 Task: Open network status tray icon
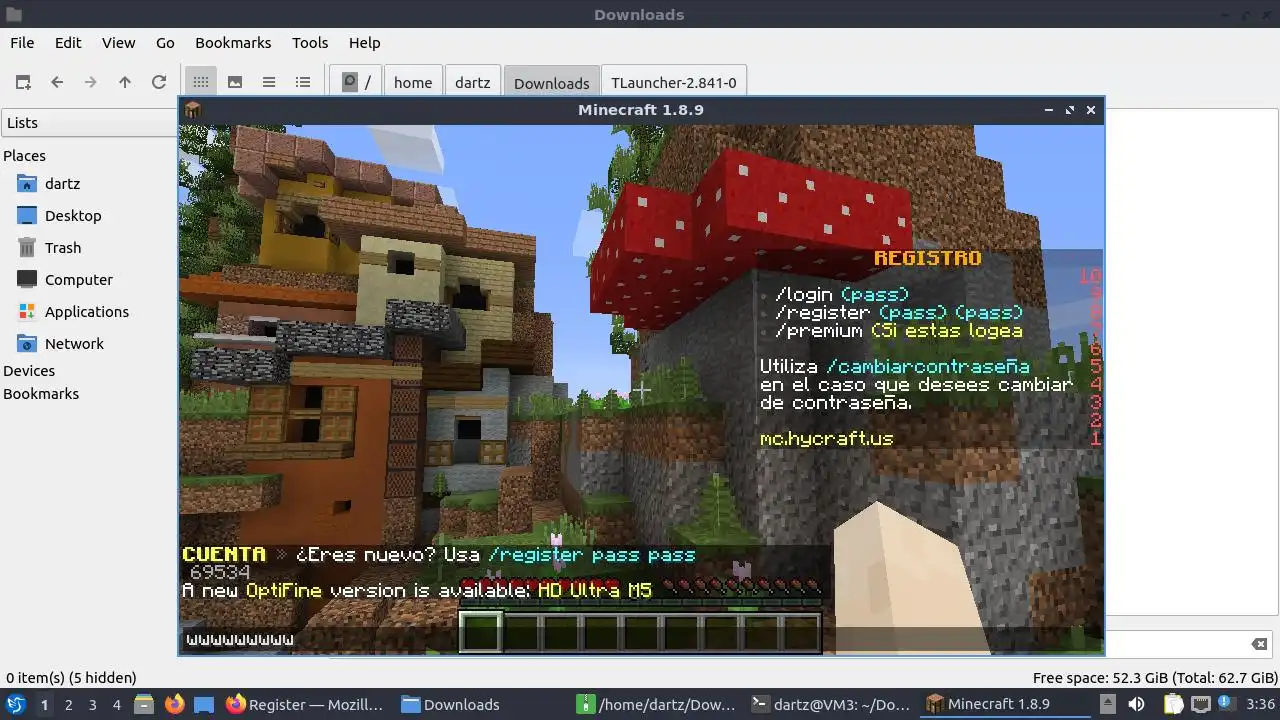tap(1201, 704)
